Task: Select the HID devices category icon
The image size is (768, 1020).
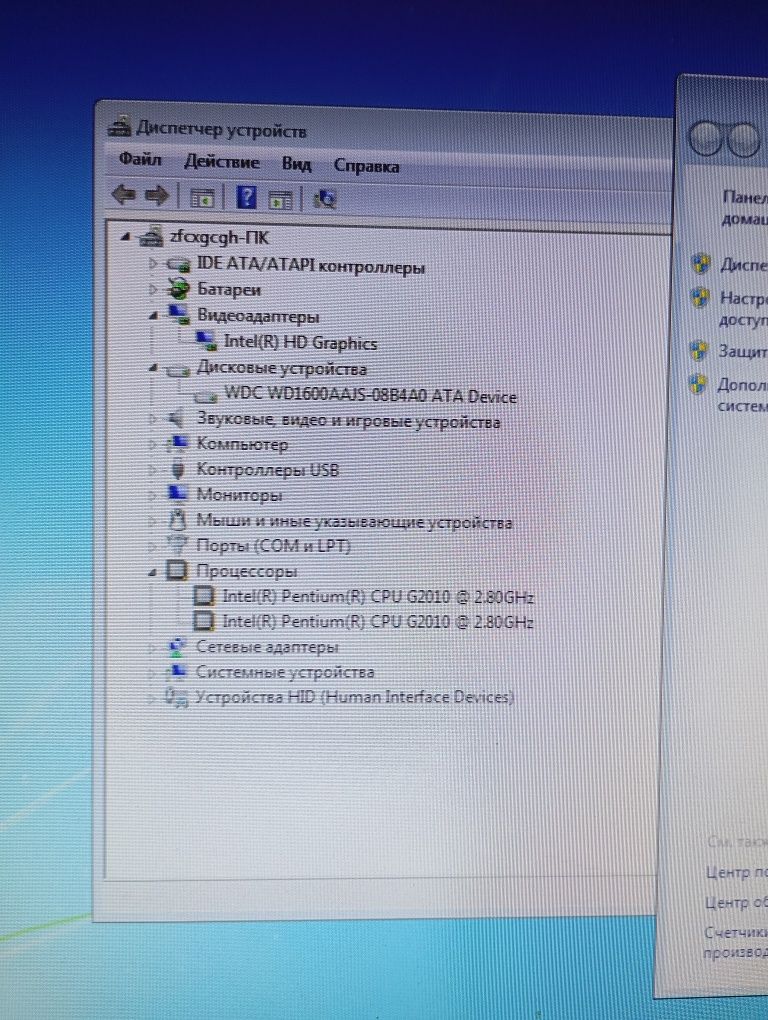Action: [x=176, y=696]
